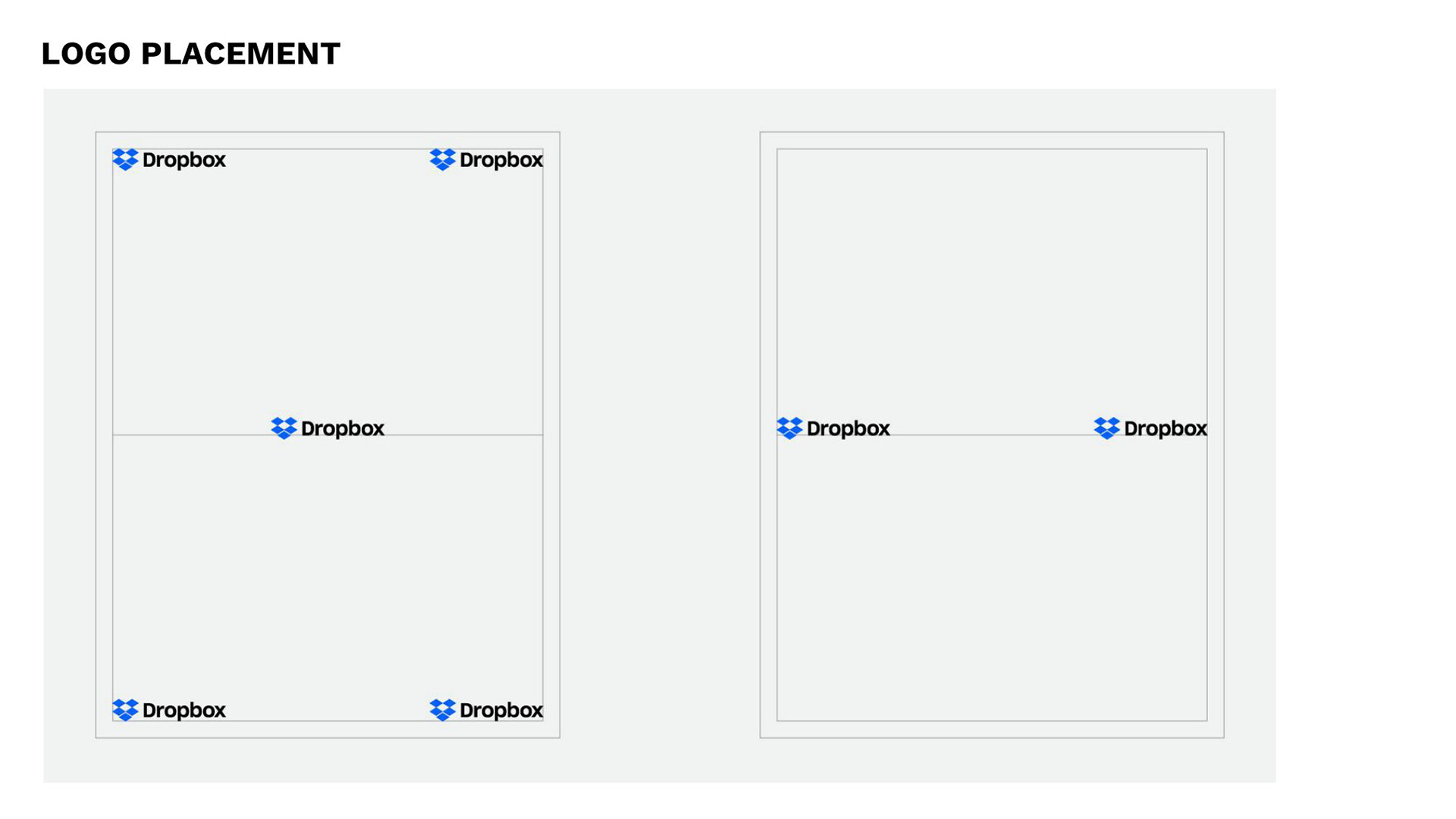Click the empty upper half of left page
The width and height of the screenshot is (1456, 819).
(x=328, y=288)
